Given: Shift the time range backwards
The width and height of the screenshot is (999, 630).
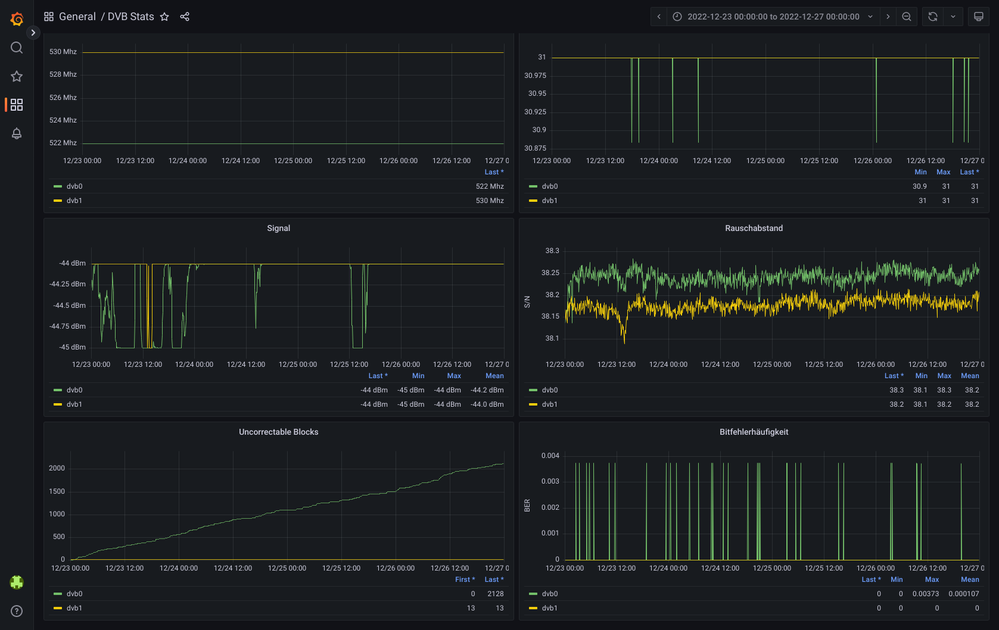Looking at the screenshot, I should (x=658, y=17).
